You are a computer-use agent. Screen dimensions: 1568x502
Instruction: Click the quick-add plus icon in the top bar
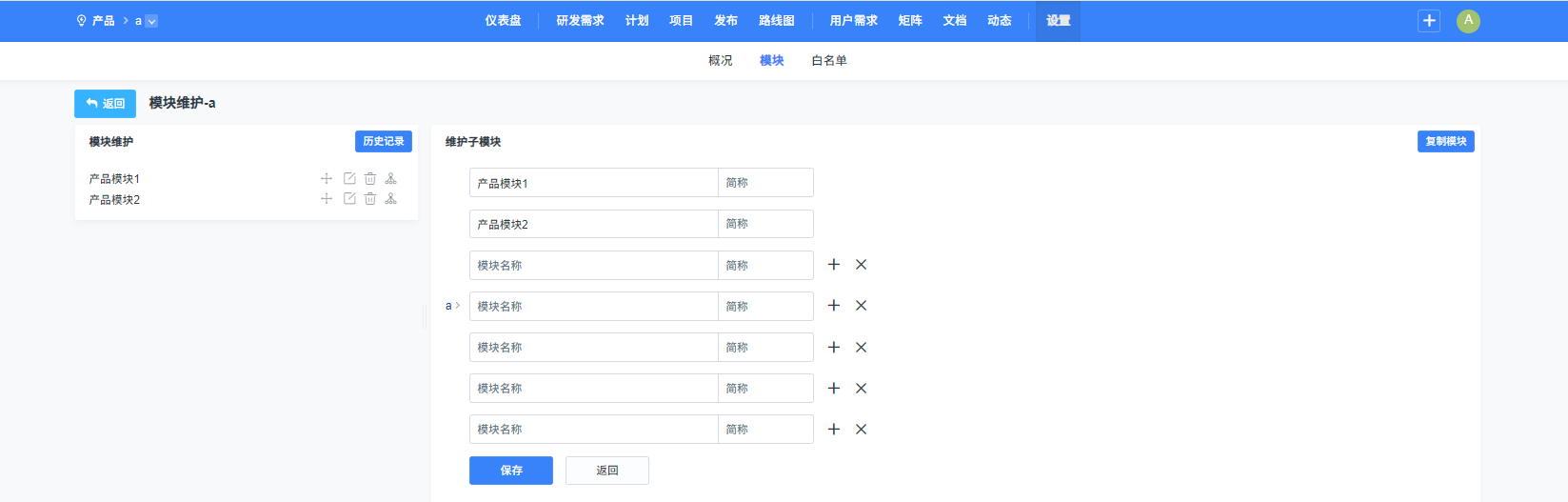click(1429, 21)
